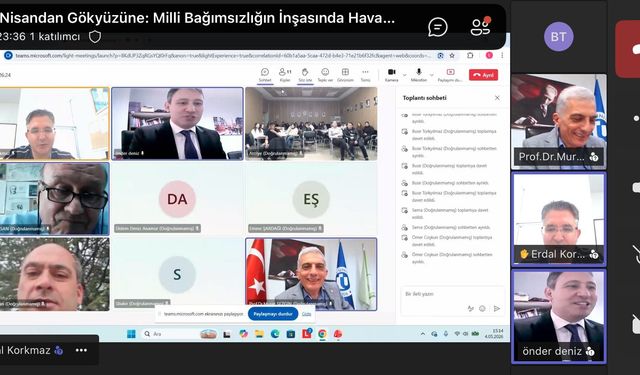640x375 pixels.
Task: Show hidden system tray icons chevron
Action: [x=423, y=334]
